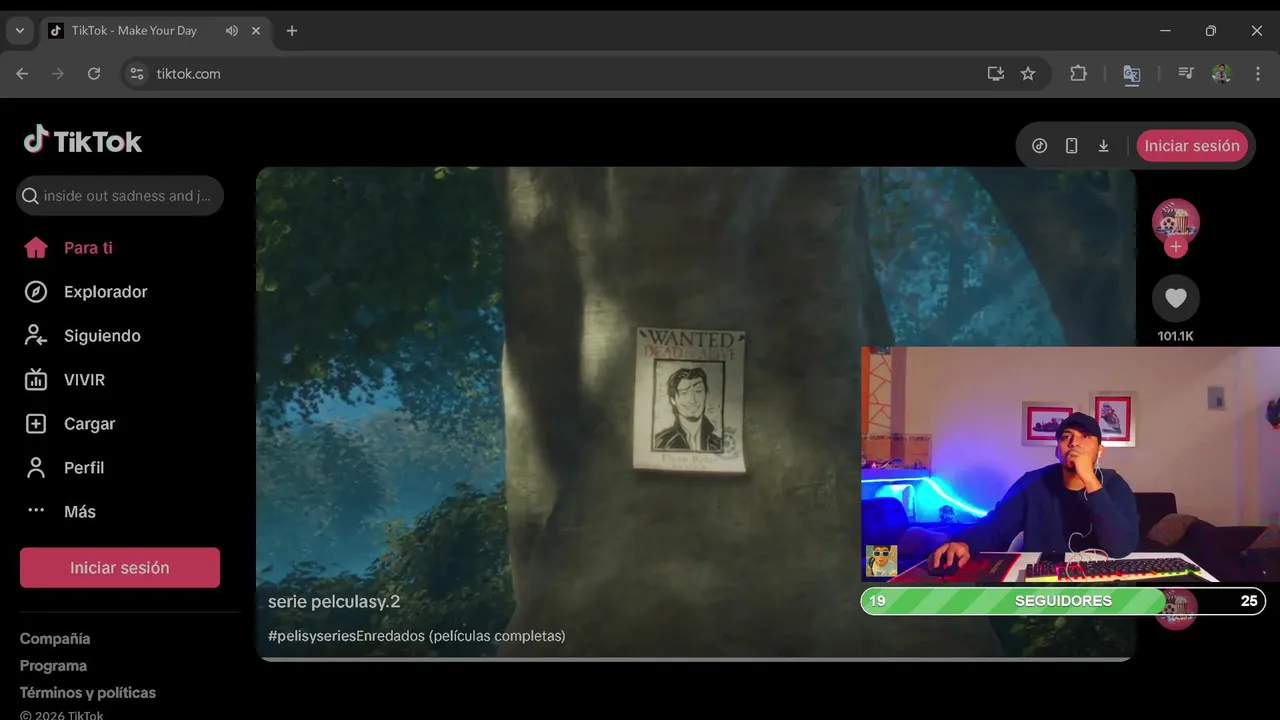Viewport: 1280px width, 720px height.
Task: Click the translate extension icon
Action: coord(1132,74)
